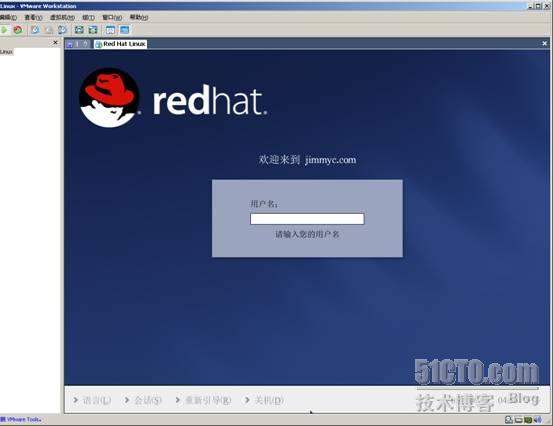Open the 窗口(W) menu
Viewport: 553px width, 426px height.
coord(112,17)
